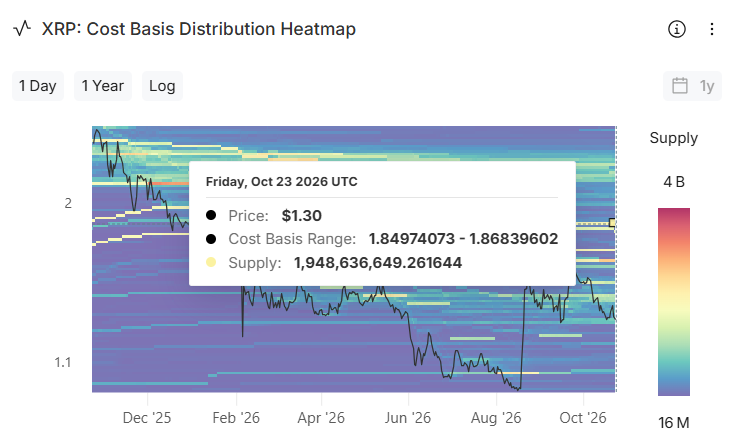The width and height of the screenshot is (737, 442).
Task: Click the "16 M" legend minimum label
Action: [674, 423]
